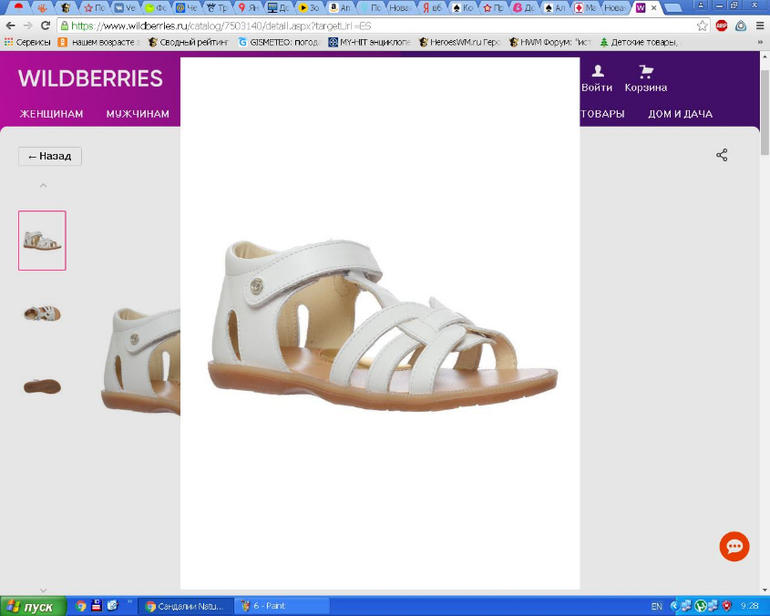Viewport: 770px width, 616px height.
Task: Go to Wildberries home via logo
Action: tap(90, 79)
